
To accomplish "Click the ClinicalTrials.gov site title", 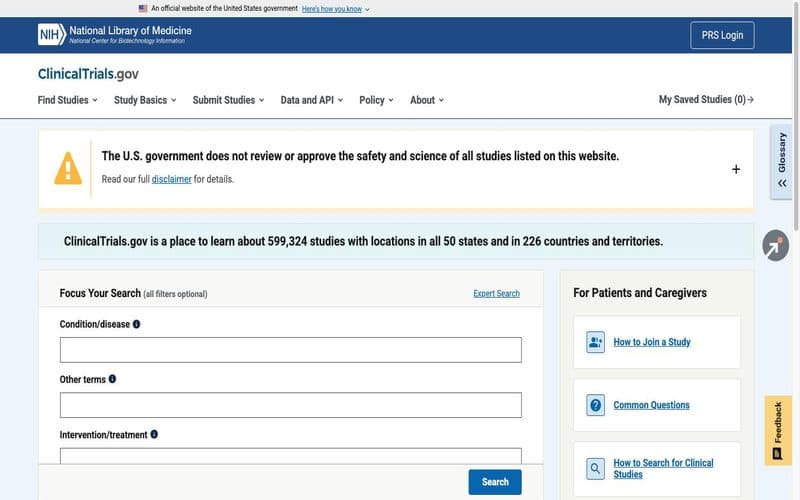I will click(88, 74).
